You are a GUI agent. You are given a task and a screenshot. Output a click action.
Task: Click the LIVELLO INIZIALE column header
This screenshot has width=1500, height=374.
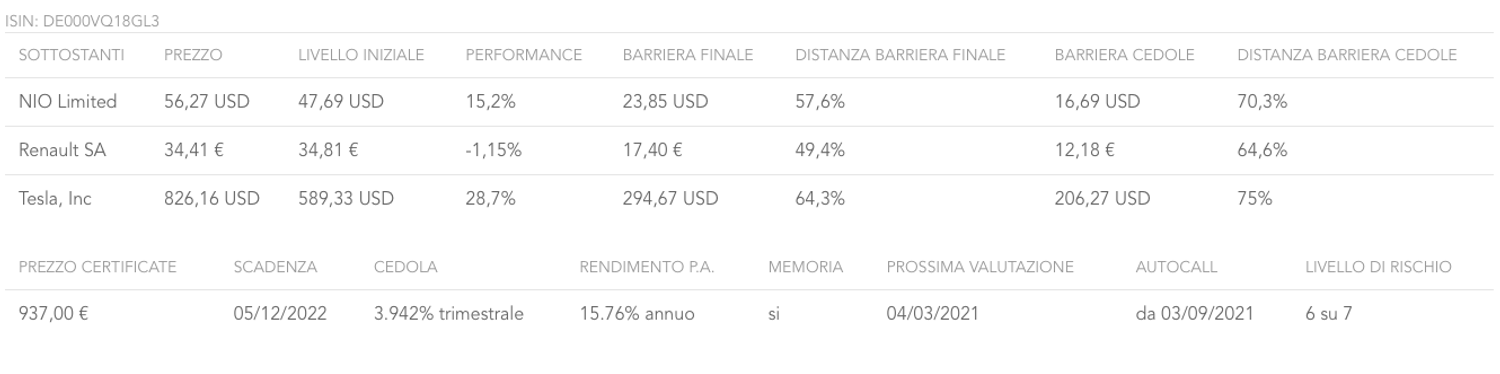[361, 55]
